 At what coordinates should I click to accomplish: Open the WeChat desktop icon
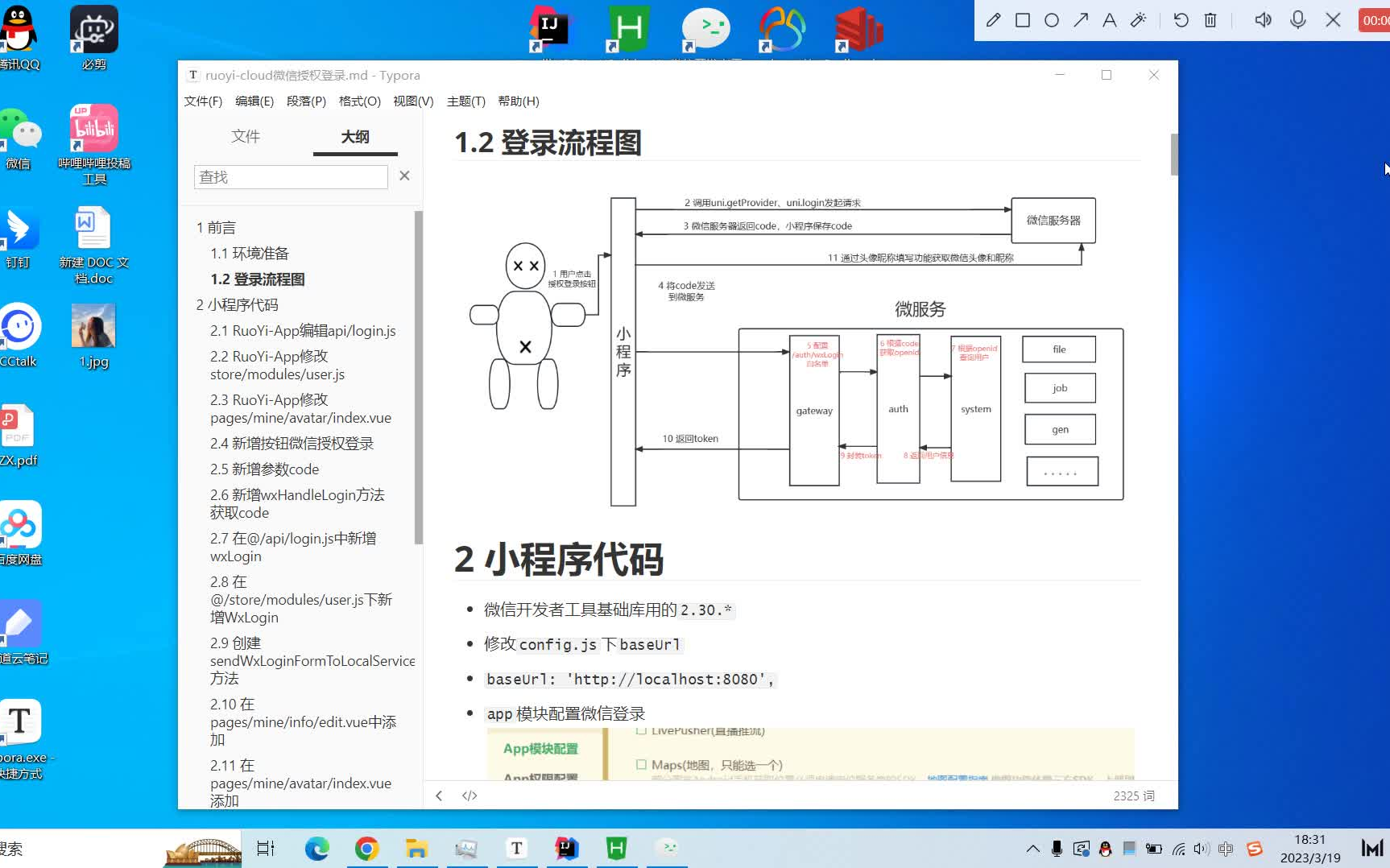[19, 138]
